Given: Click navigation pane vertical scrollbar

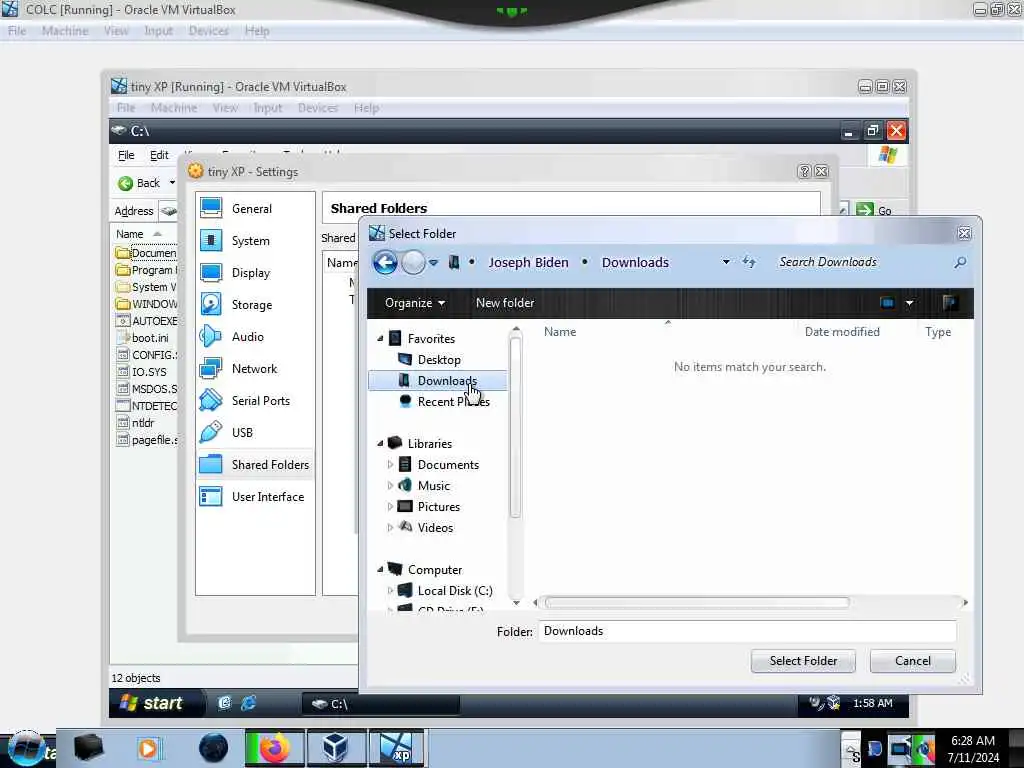Looking at the screenshot, I should click(515, 428).
